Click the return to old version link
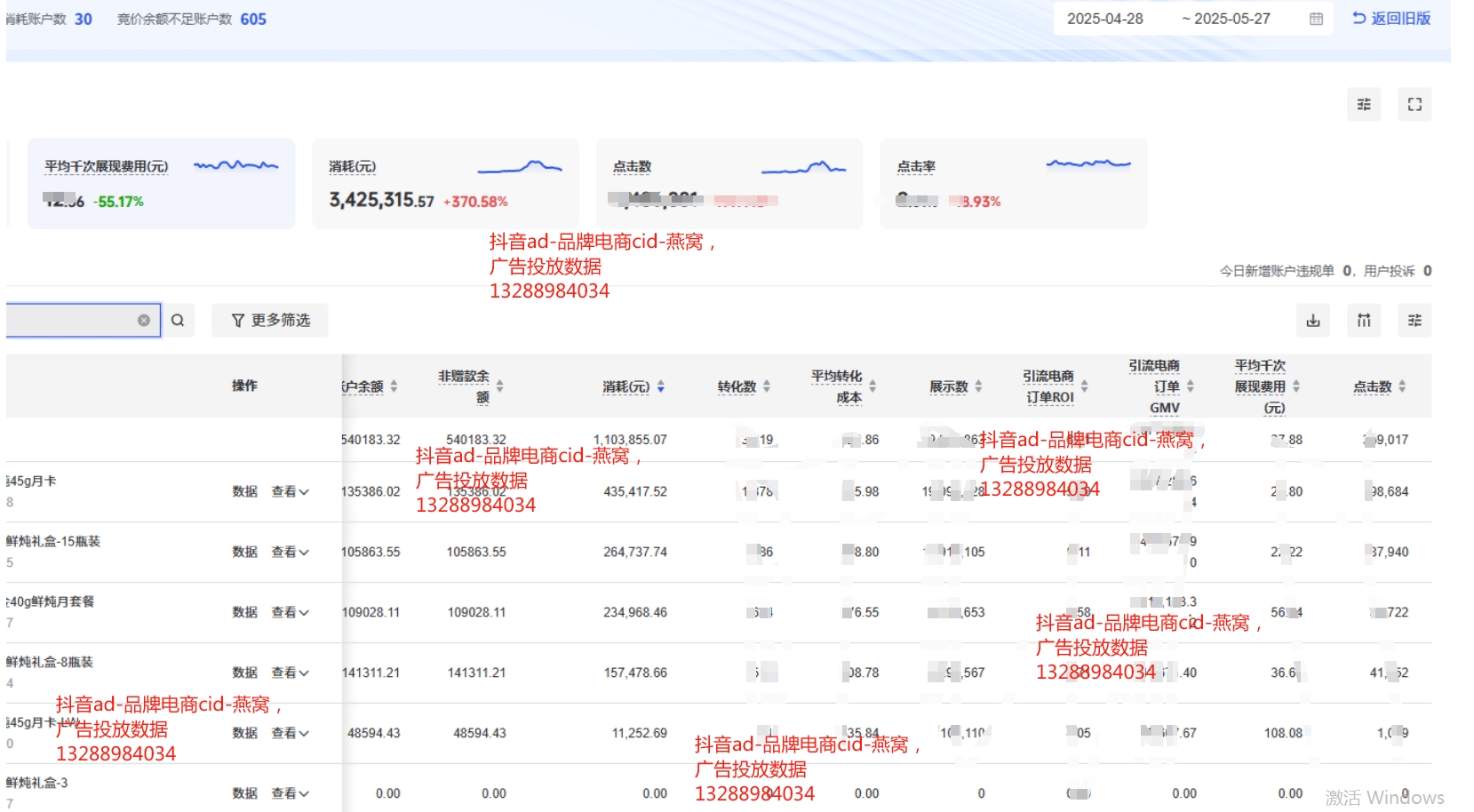Image resolution: width=1474 pixels, height=812 pixels. [x=1391, y=18]
